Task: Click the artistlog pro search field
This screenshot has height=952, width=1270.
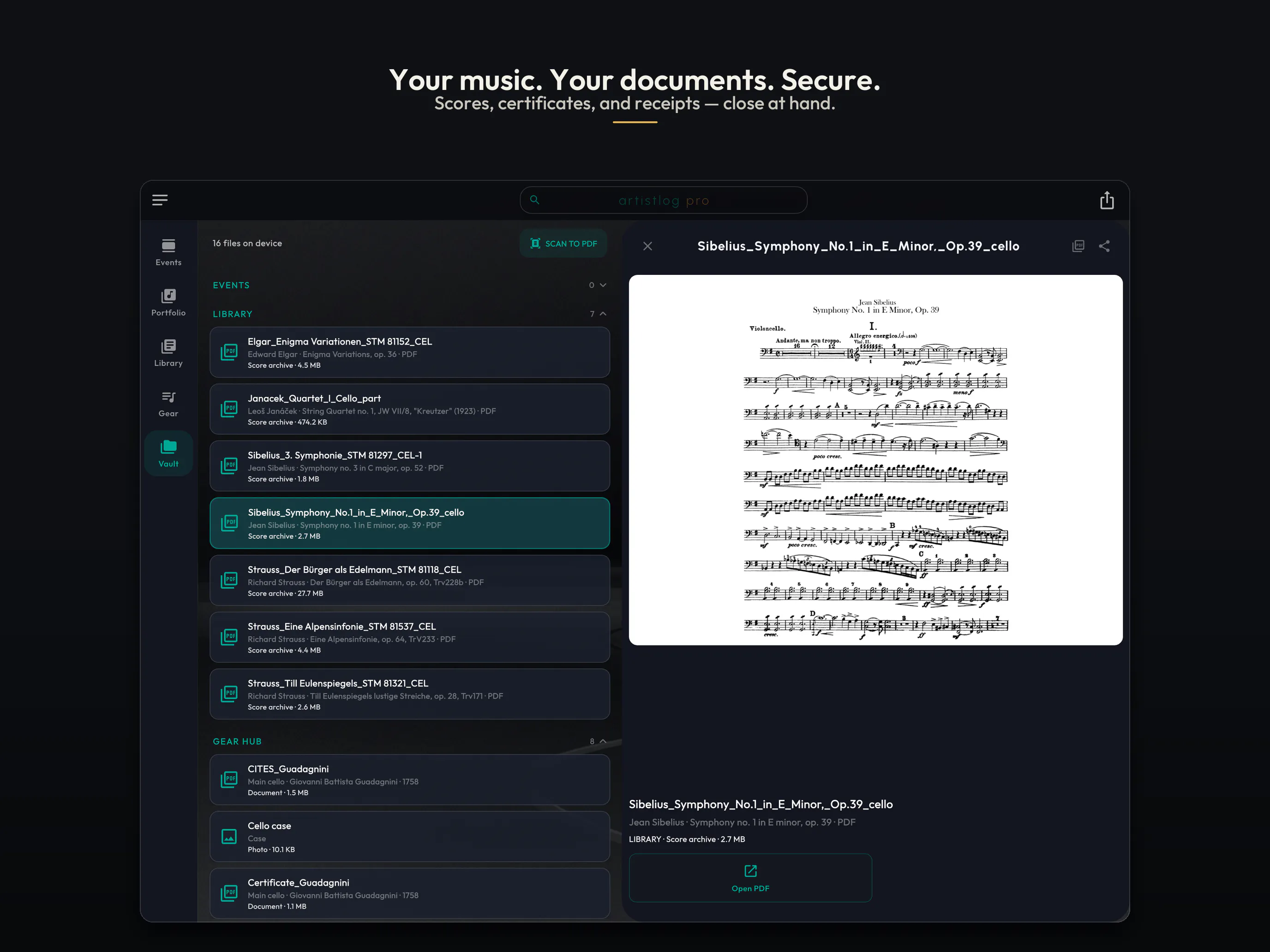Action: 663,200
